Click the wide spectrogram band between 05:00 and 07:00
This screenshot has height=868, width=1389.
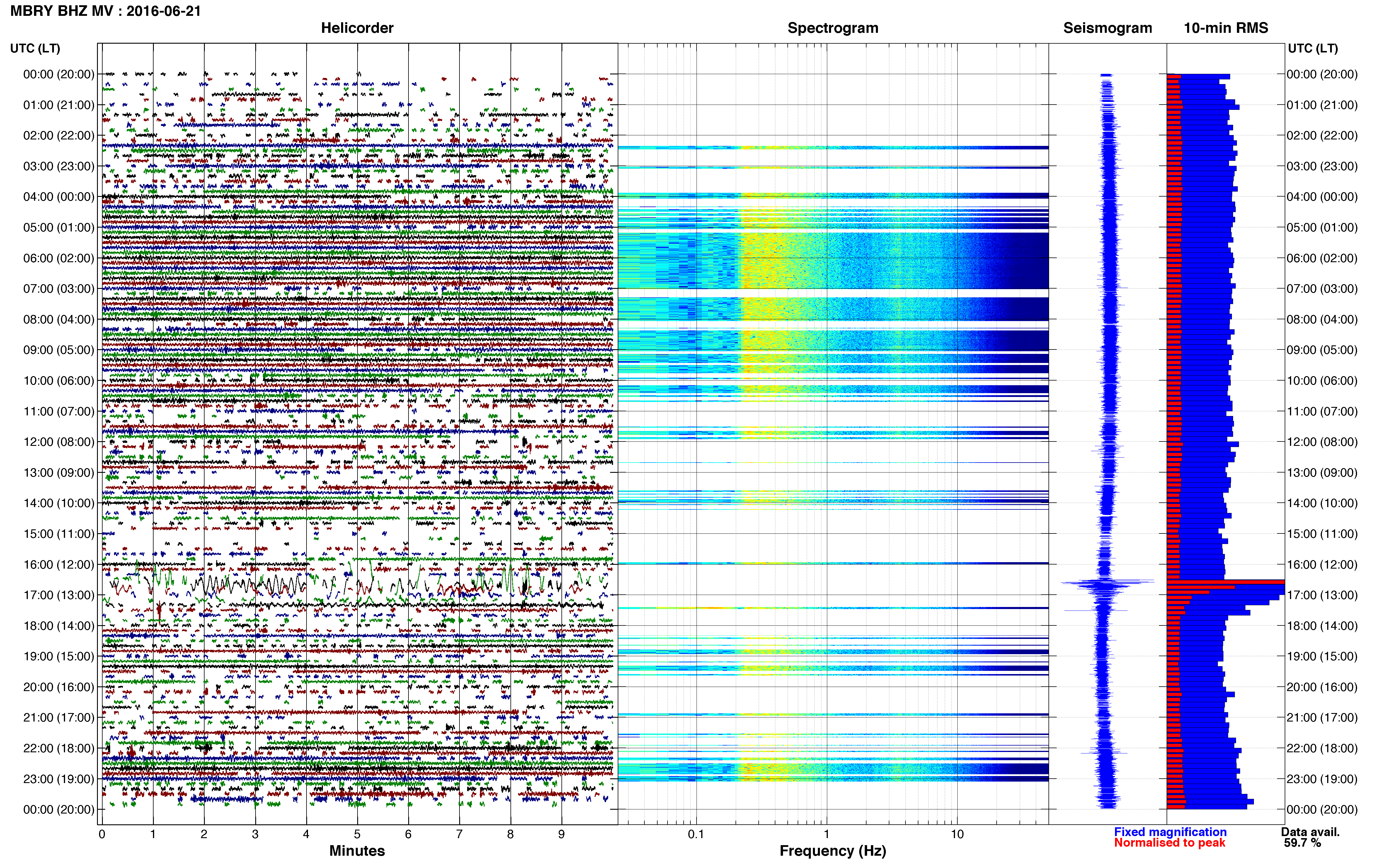point(833,260)
